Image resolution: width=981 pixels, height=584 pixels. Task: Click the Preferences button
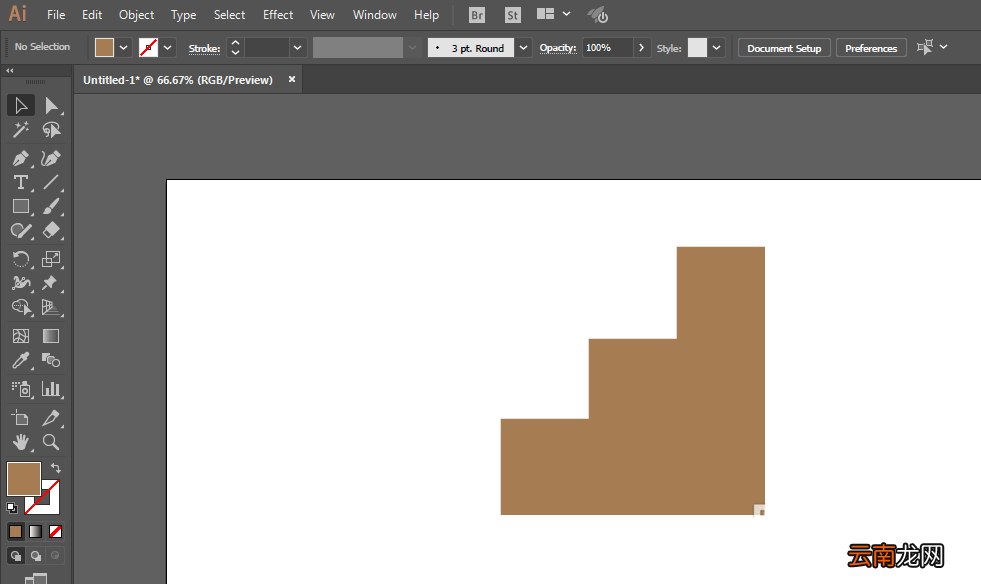[871, 48]
